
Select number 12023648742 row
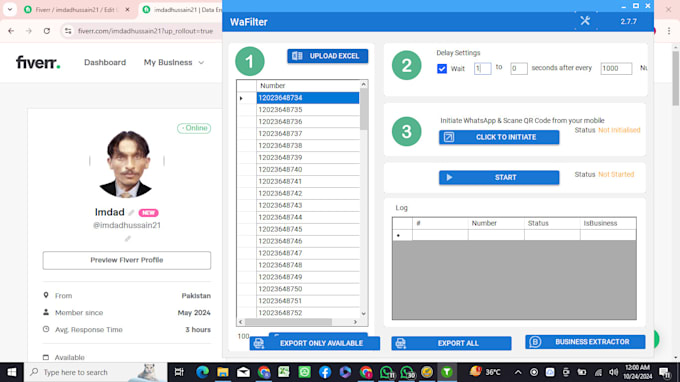point(307,193)
